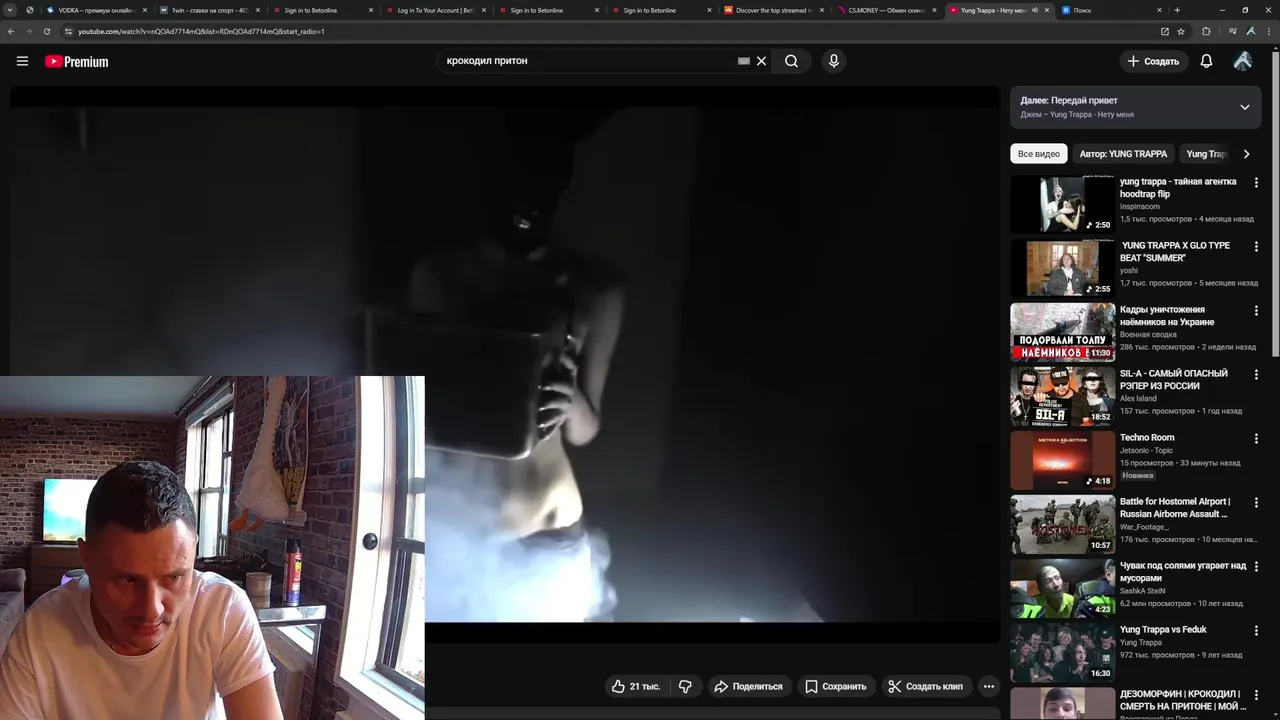Open the browser extensions puzzle icon
The width and height of the screenshot is (1280, 720).
point(1206,31)
